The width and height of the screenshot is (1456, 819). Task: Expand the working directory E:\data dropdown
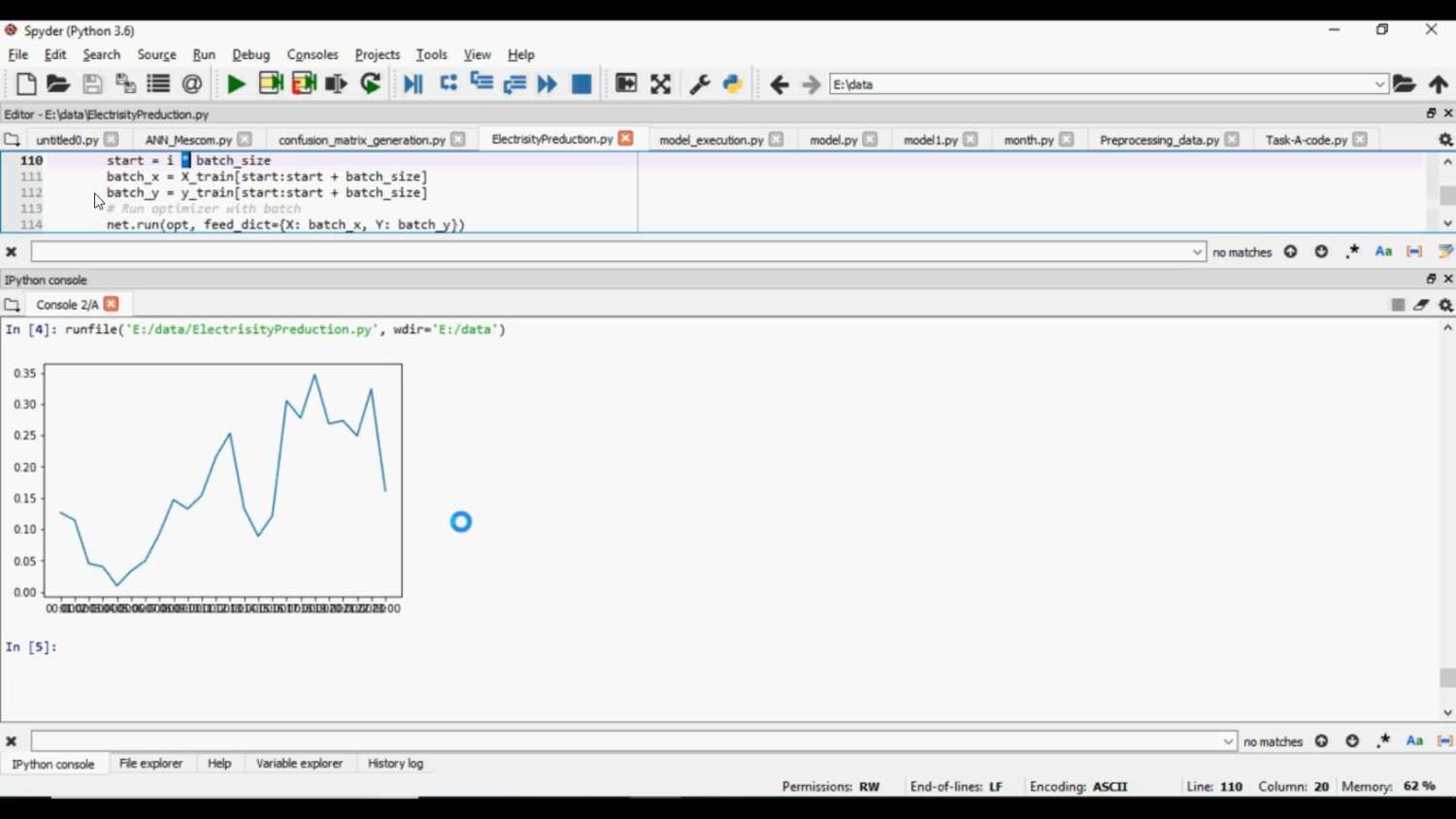pos(1379,84)
